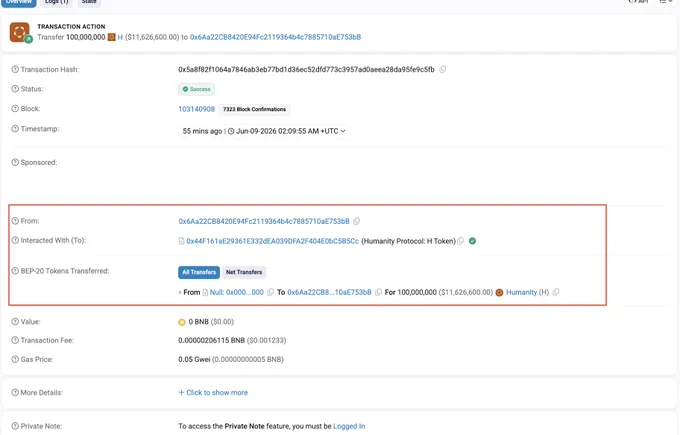Click help icon beside Sponsored
Viewport: 680px width, 435px height.
click(15, 162)
